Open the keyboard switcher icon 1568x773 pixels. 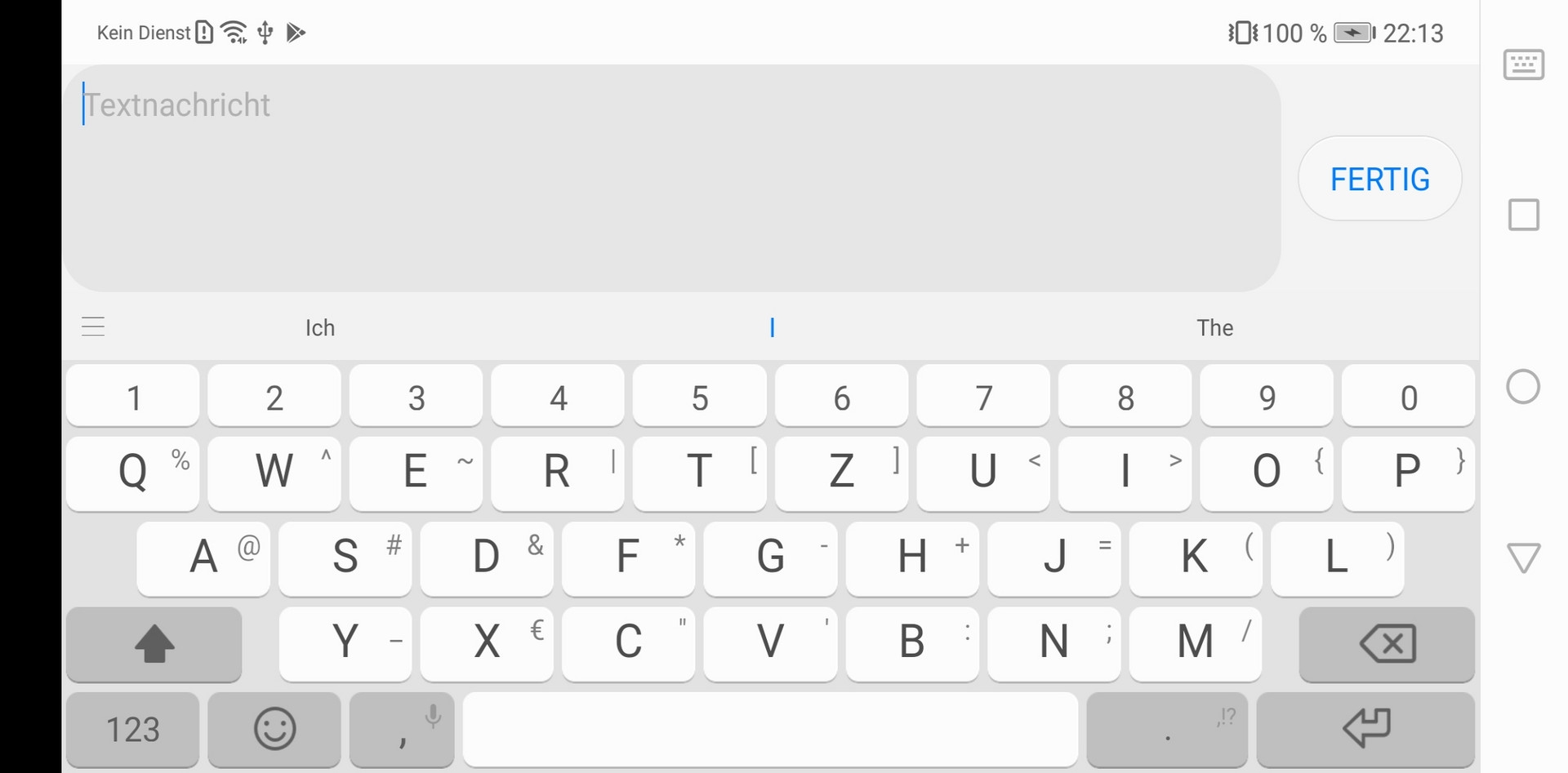coord(1524,64)
